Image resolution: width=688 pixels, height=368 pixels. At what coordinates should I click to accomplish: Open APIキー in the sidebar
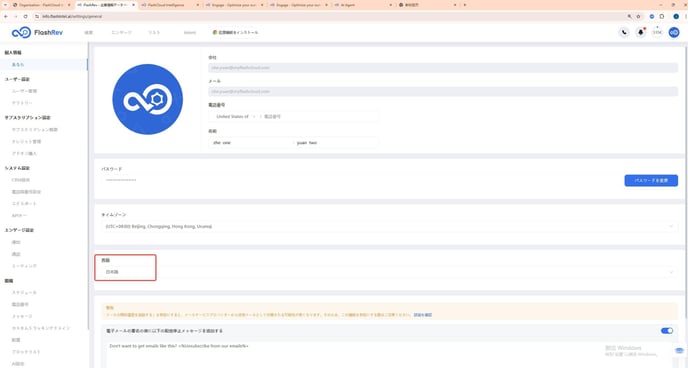click(x=19, y=216)
